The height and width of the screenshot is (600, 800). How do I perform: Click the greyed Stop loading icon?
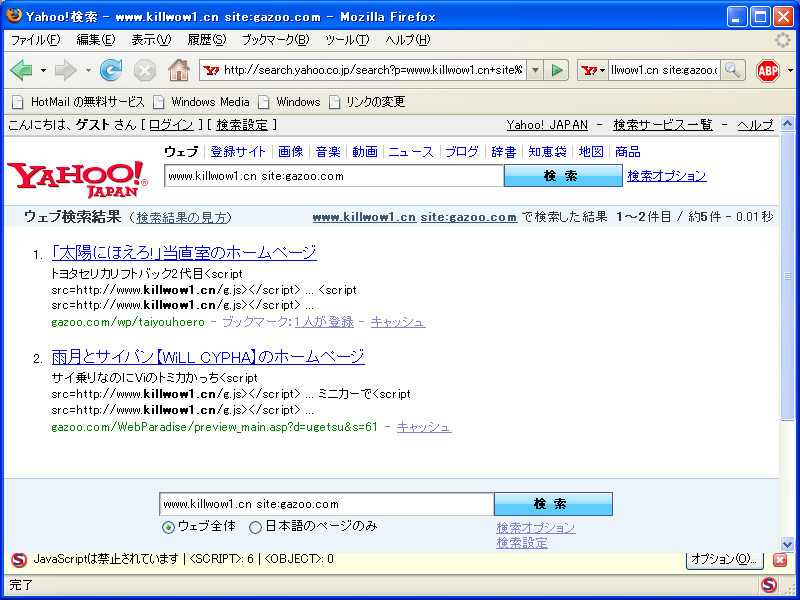(x=145, y=70)
